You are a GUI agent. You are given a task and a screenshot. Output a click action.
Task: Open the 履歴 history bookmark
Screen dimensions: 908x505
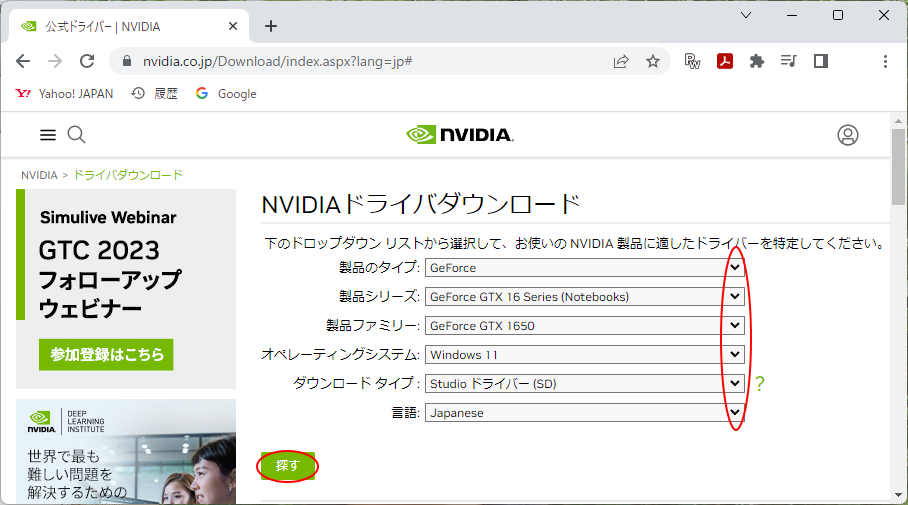pos(155,93)
